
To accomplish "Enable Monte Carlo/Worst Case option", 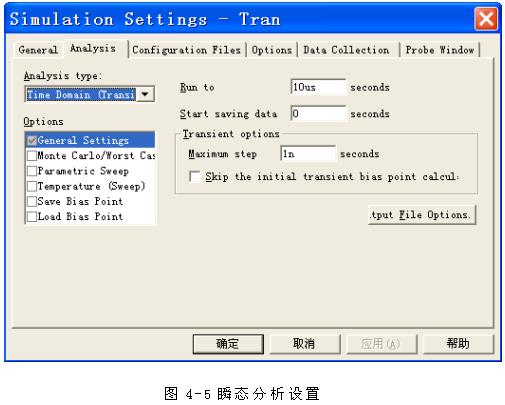I will pos(32,156).
